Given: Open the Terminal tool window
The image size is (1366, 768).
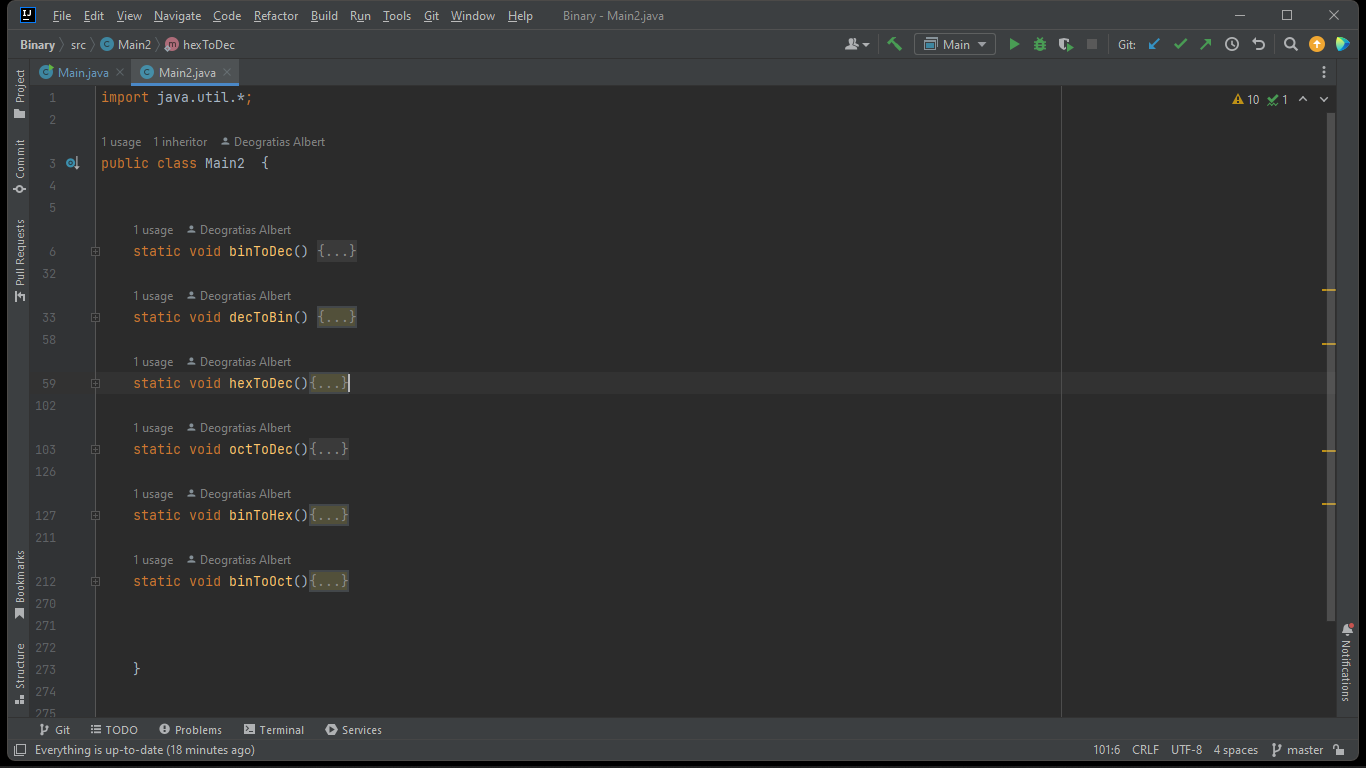Looking at the screenshot, I should pos(273,729).
